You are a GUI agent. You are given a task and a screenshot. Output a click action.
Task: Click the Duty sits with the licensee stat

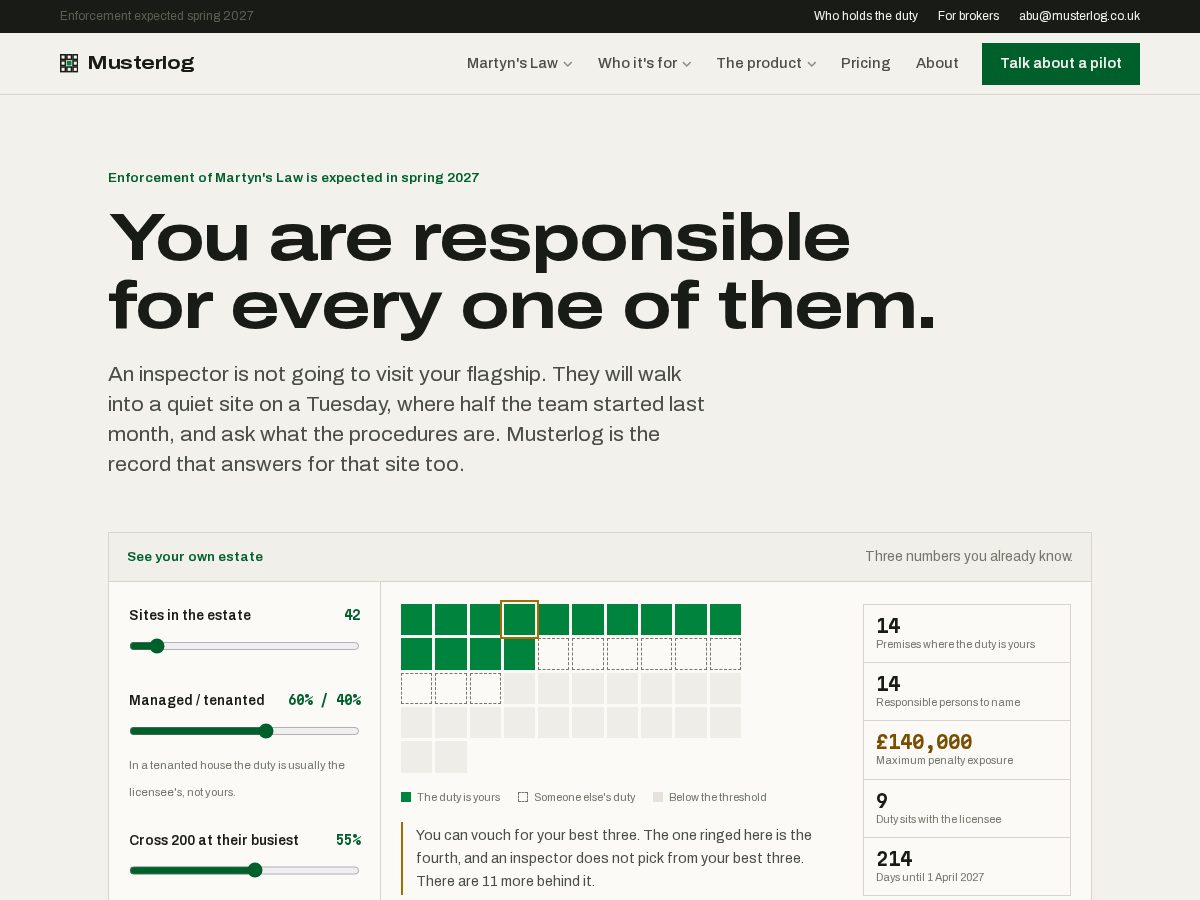click(x=967, y=809)
